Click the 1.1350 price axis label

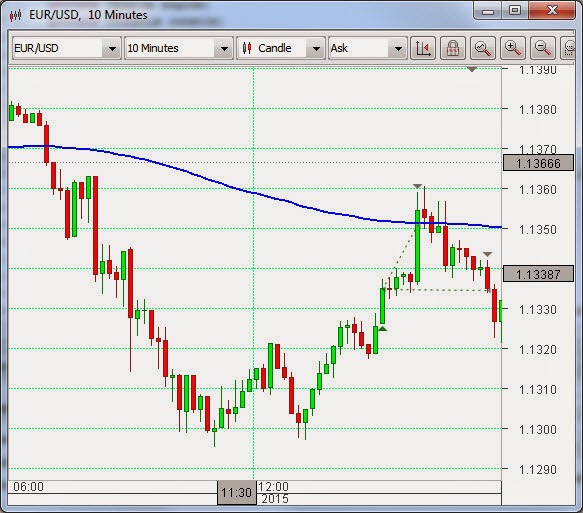(x=538, y=230)
